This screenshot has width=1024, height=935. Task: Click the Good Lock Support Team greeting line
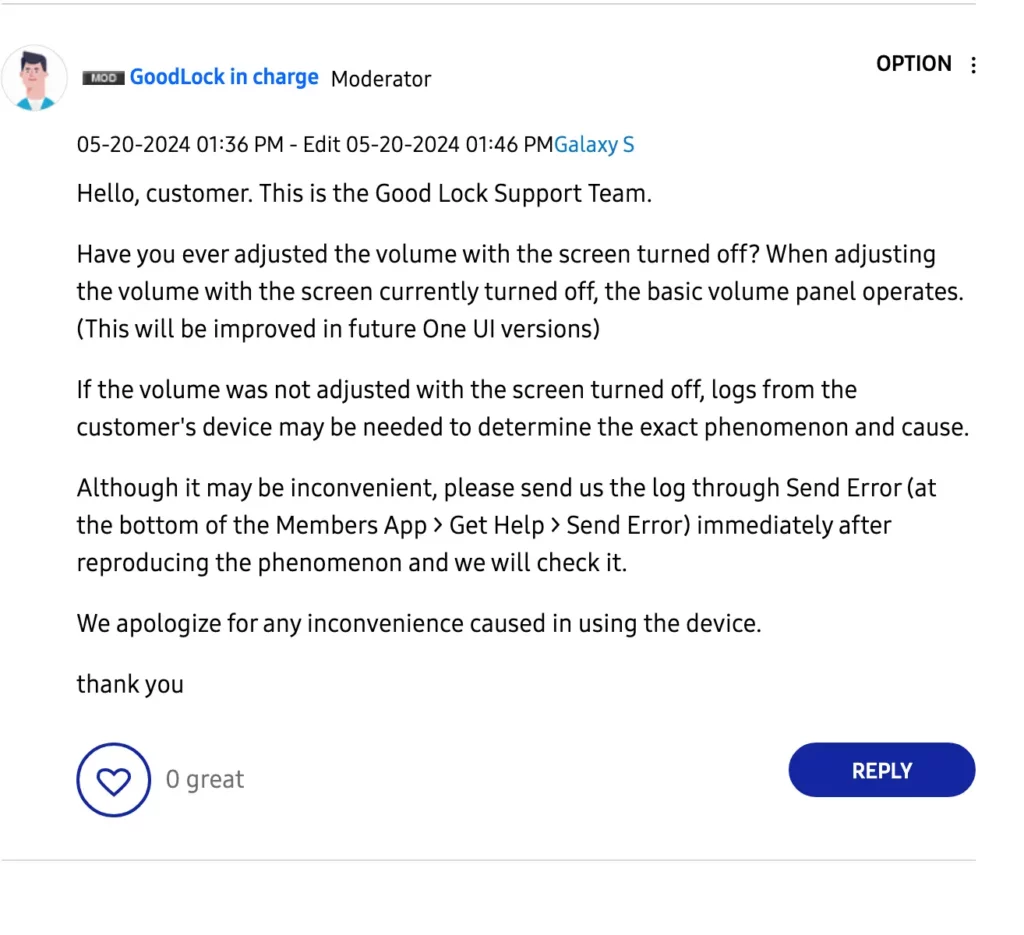coord(364,194)
